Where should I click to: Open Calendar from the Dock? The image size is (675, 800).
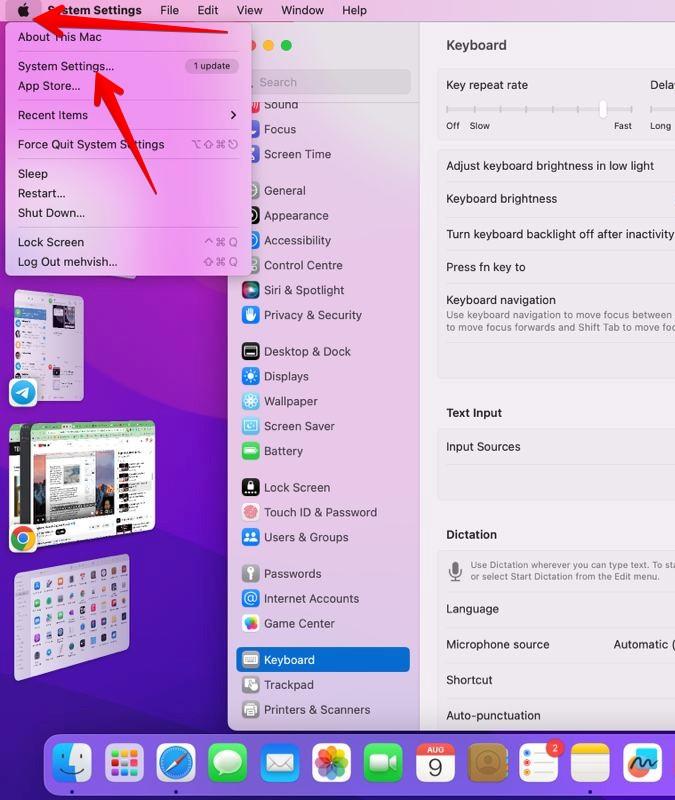pos(435,763)
